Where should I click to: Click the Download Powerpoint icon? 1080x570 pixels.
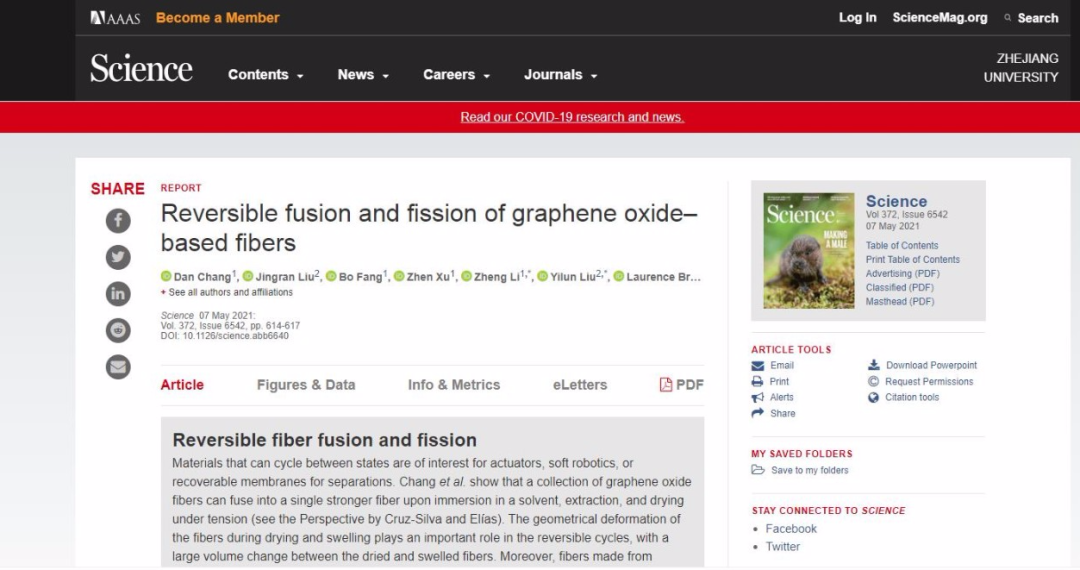point(873,365)
